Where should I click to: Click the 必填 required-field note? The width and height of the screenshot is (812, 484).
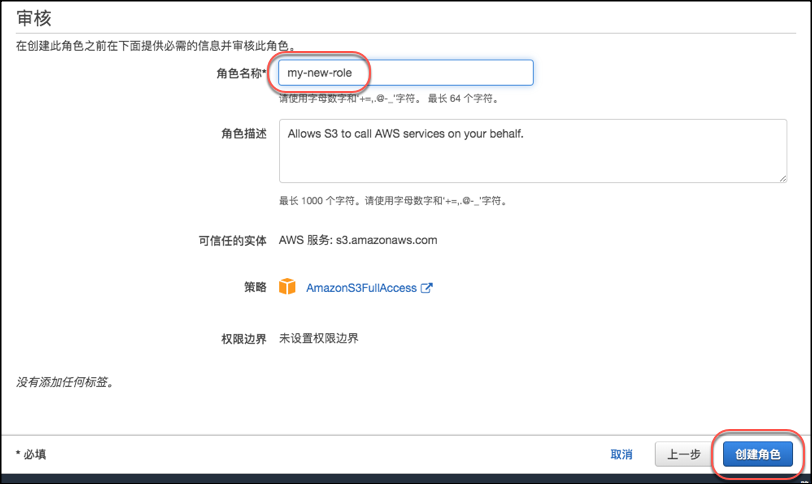(x=31, y=454)
